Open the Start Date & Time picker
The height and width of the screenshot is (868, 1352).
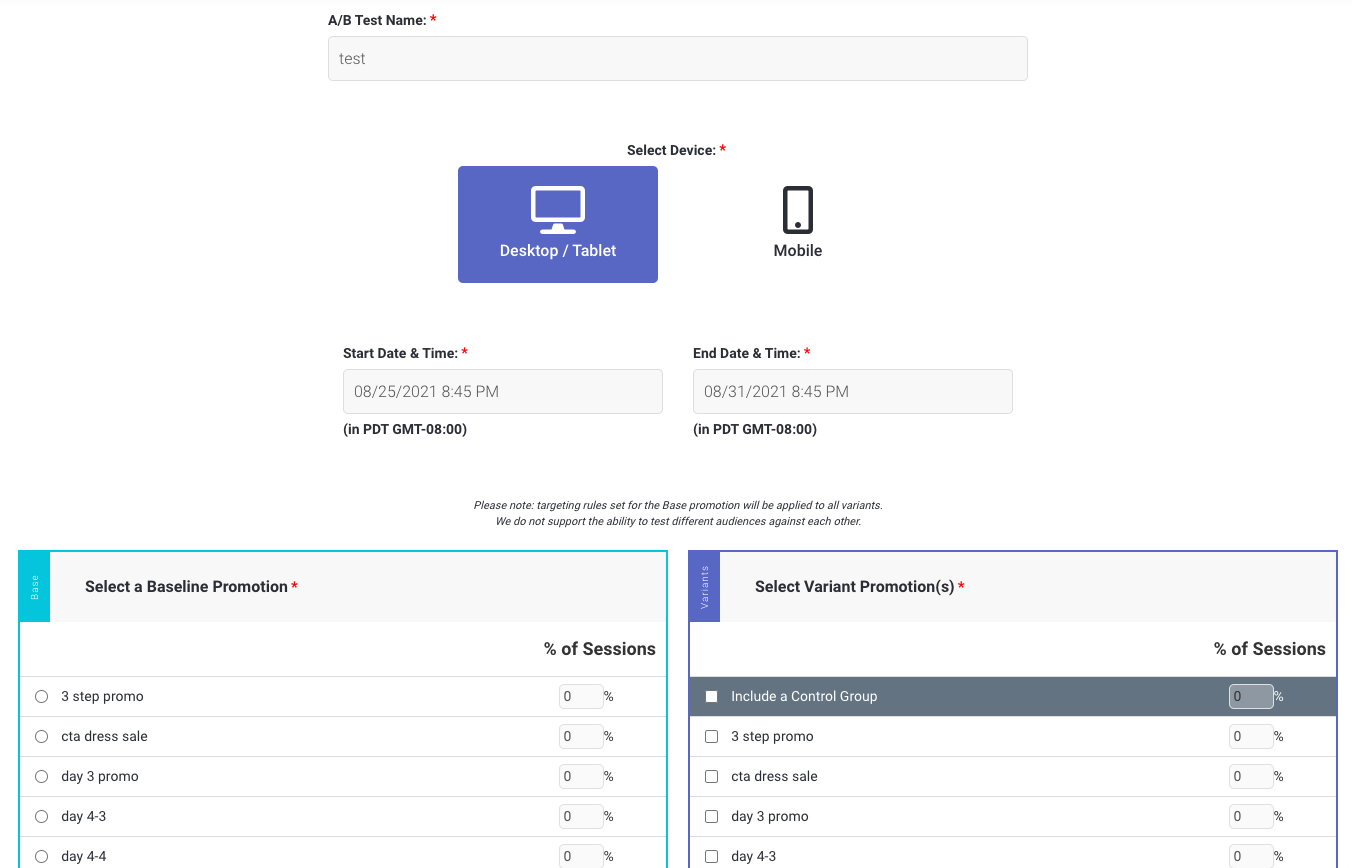(x=502, y=391)
